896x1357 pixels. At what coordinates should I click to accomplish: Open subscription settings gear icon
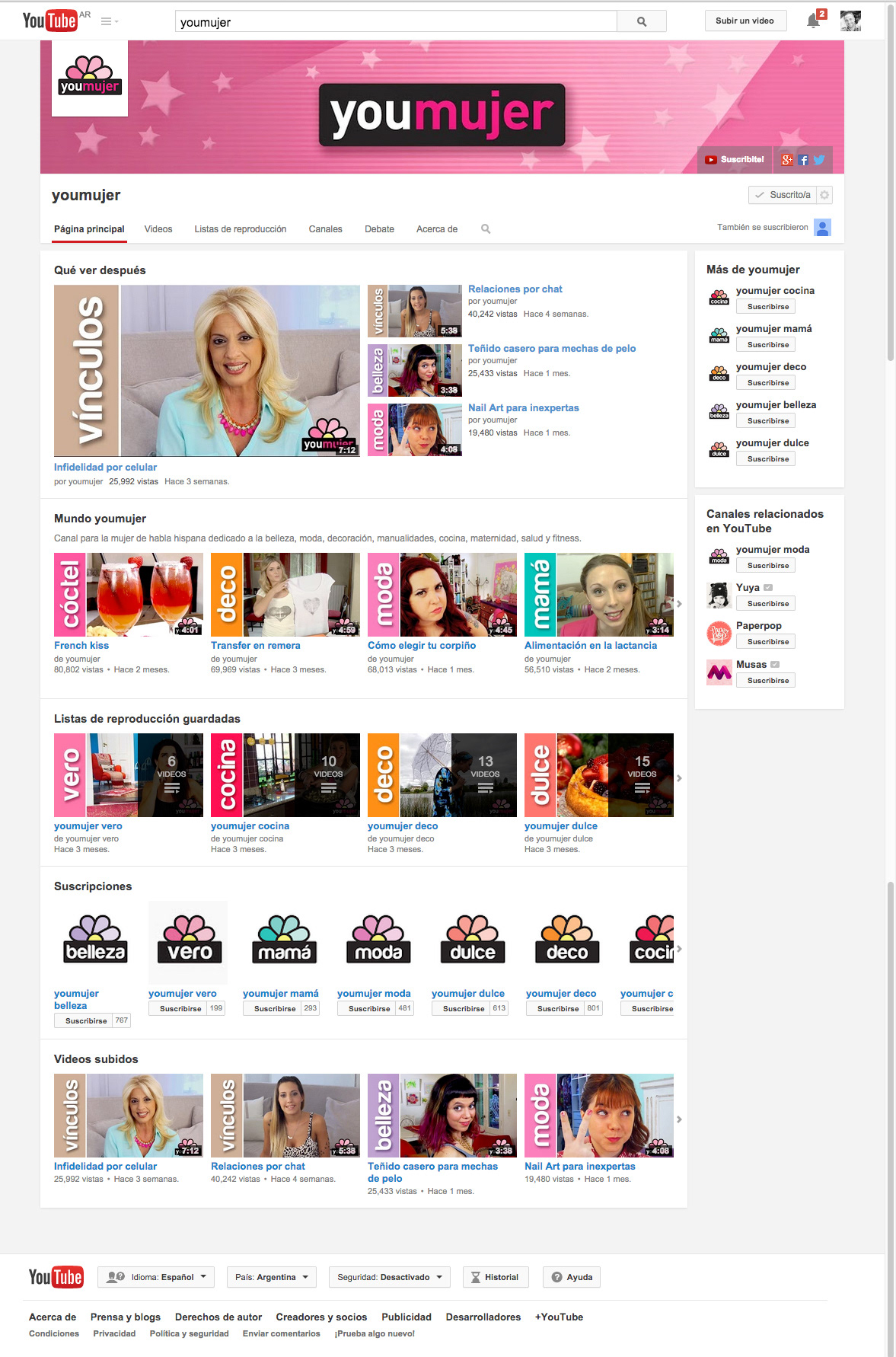click(x=824, y=195)
